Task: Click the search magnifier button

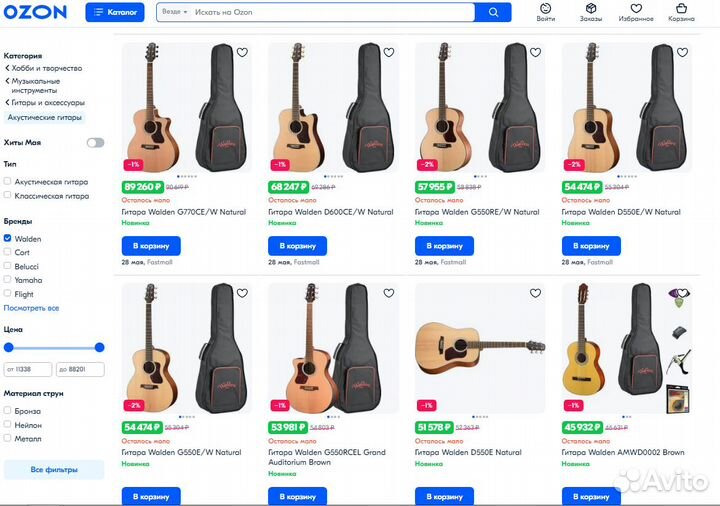Action: pyautogui.click(x=492, y=12)
